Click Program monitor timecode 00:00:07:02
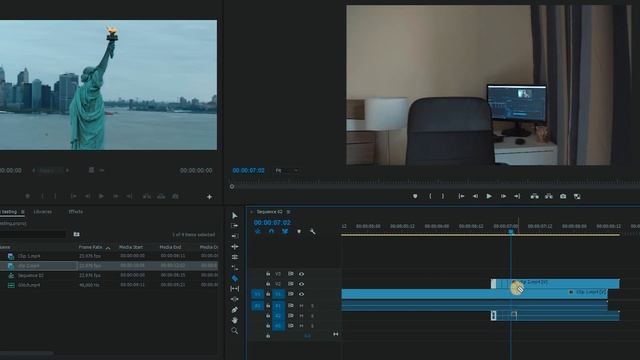The width and height of the screenshot is (640, 360). 249,171
